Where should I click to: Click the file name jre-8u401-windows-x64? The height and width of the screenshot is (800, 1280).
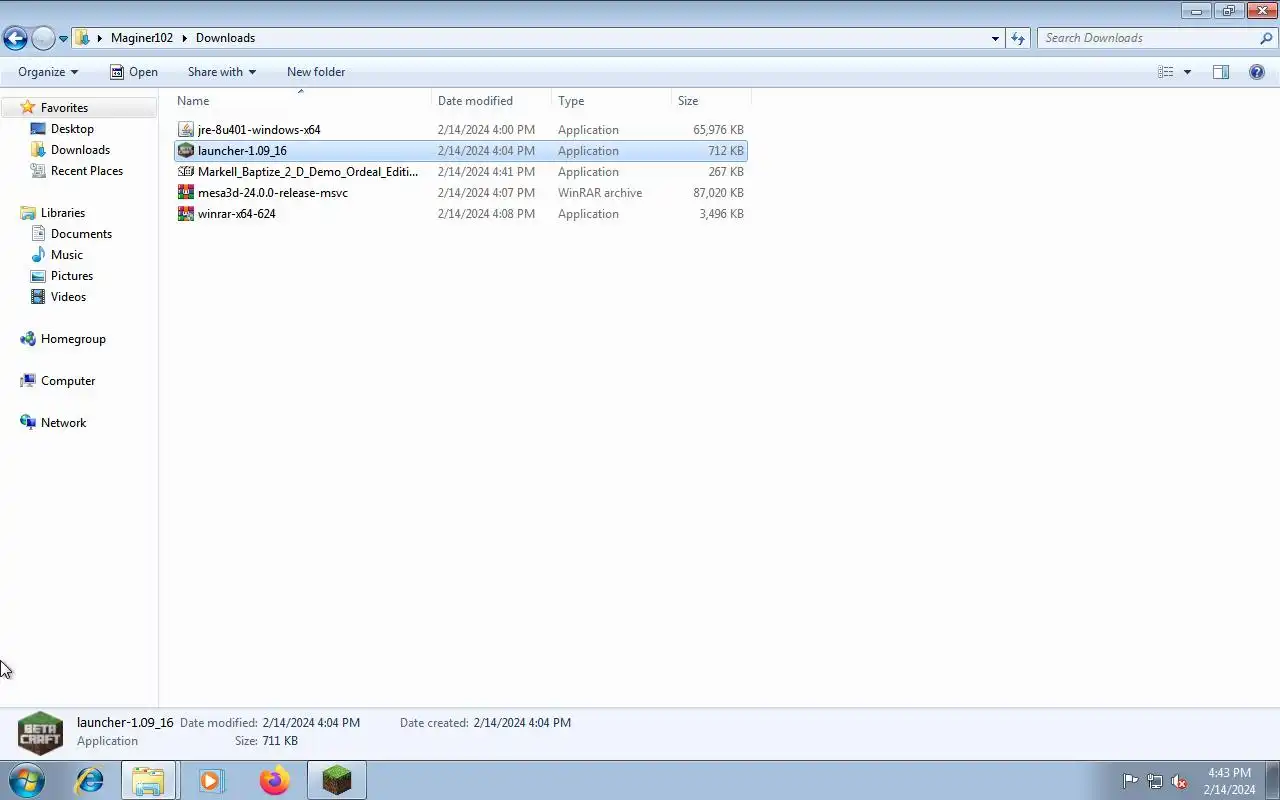259,130
